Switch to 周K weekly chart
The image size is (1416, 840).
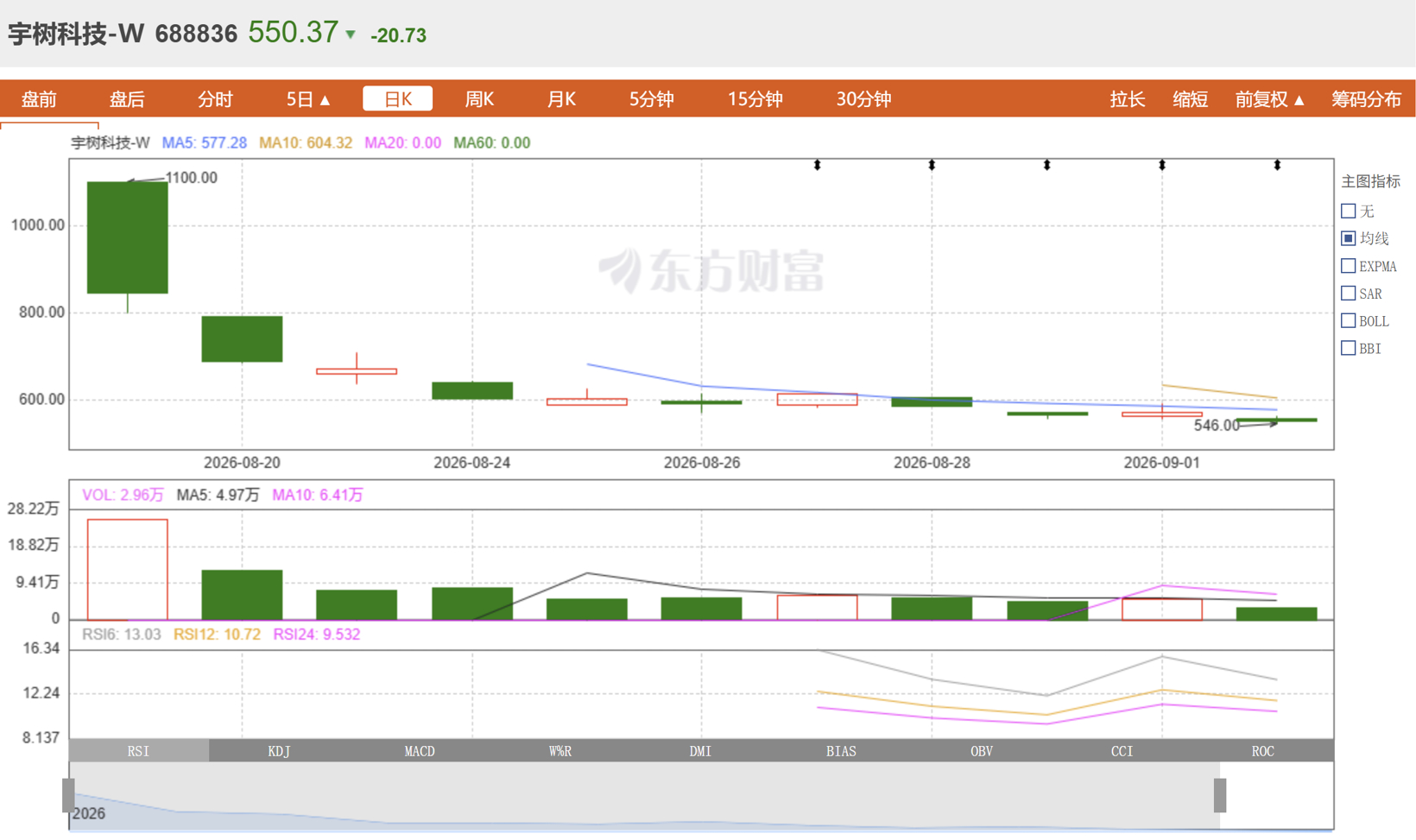[479, 99]
